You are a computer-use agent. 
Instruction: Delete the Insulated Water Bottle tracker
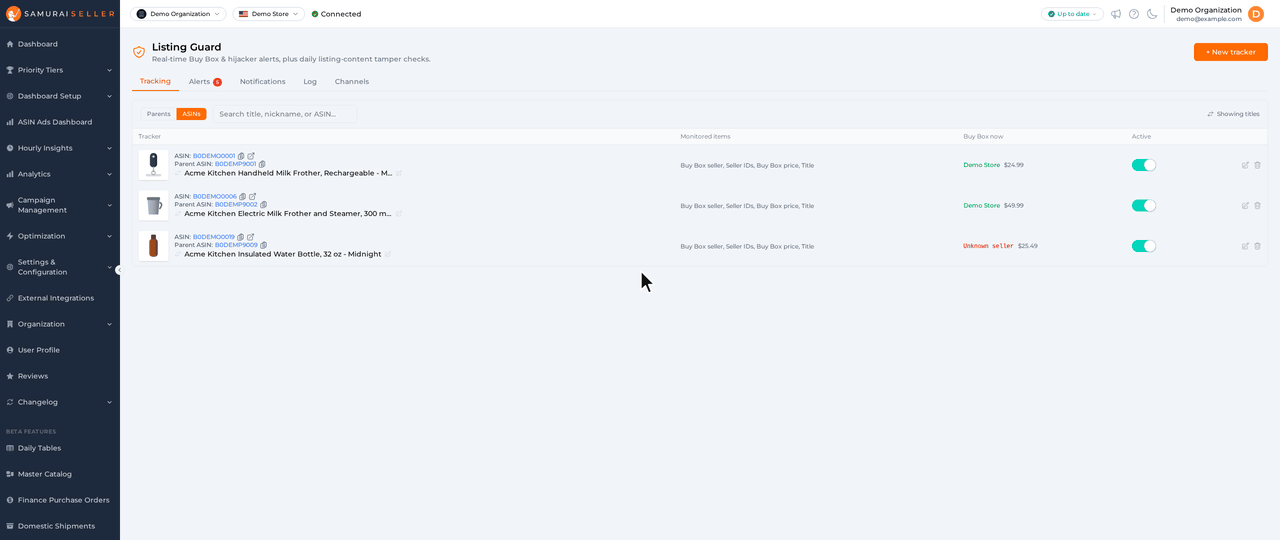(x=1257, y=246)
